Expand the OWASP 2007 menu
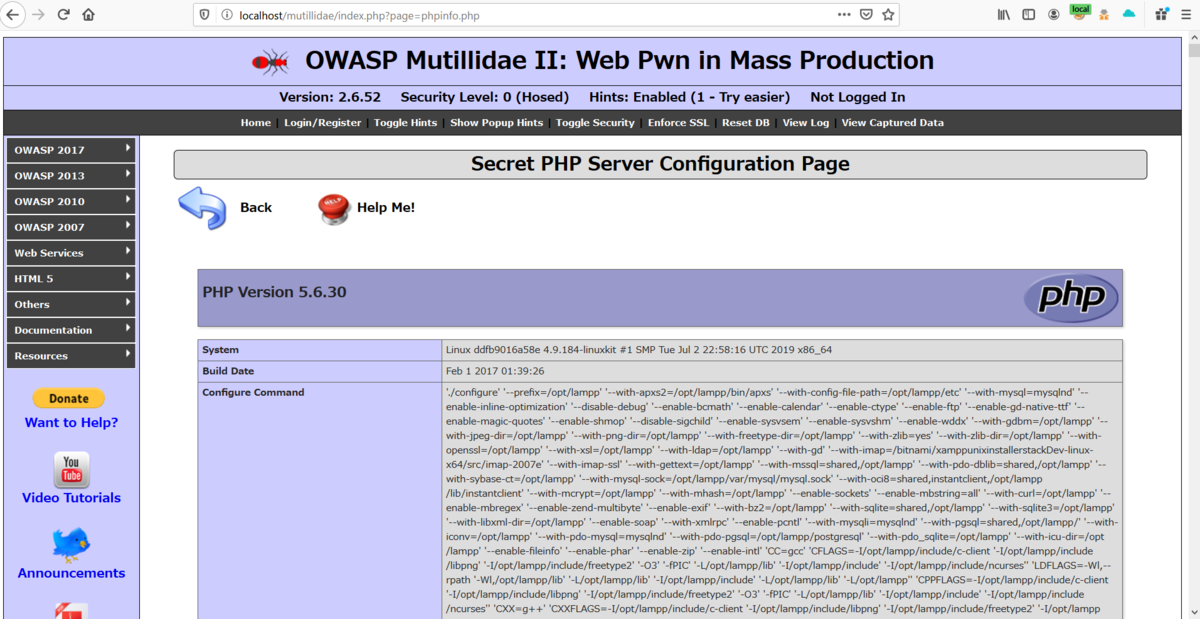Screen dimensions: 1200x619 pyautogui.click(x=71, y=227)
